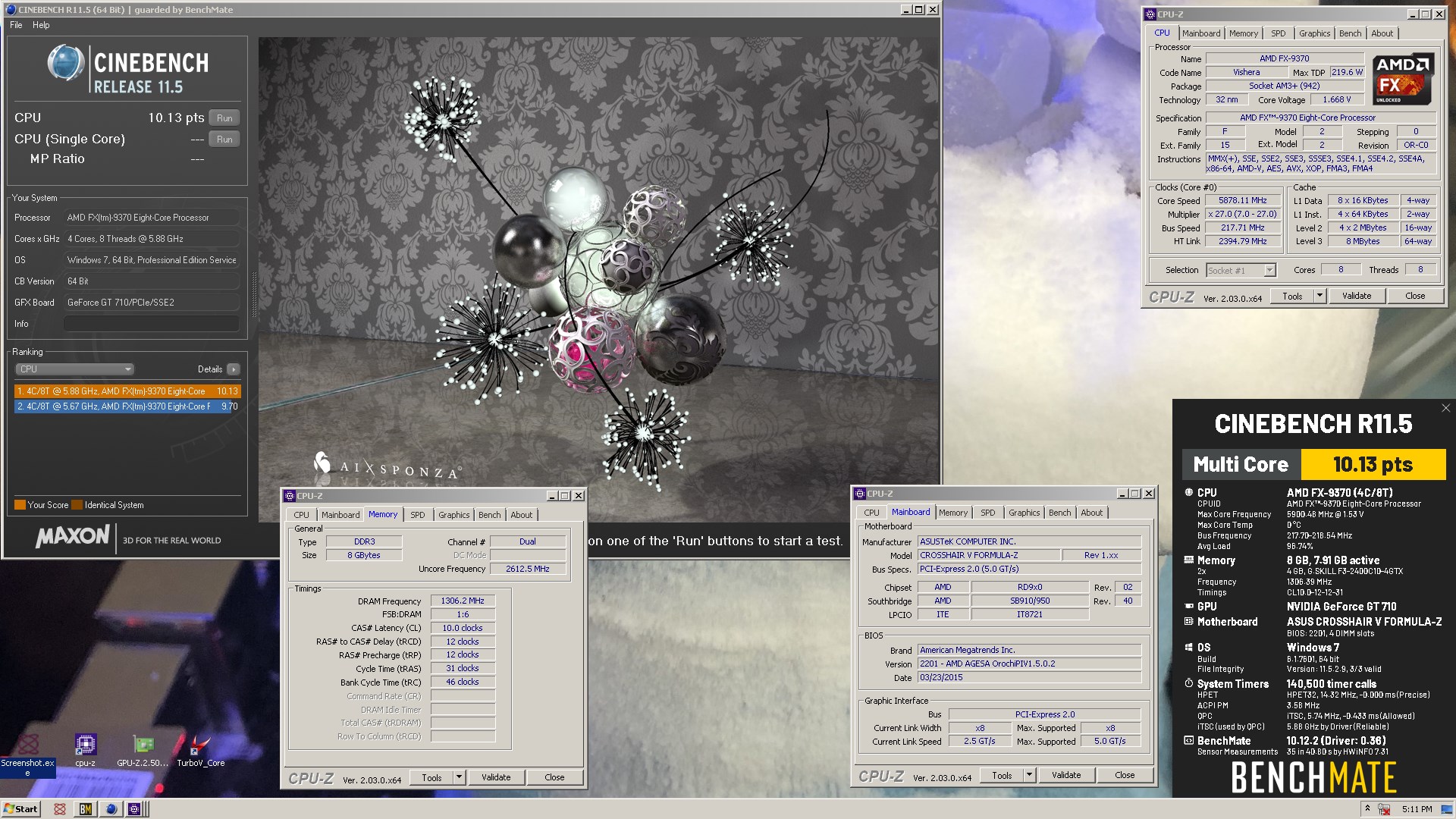Switch to Bench tab in top-right CPU-Z
The width and height of the screenshot is (1456, 819).
1350,33
